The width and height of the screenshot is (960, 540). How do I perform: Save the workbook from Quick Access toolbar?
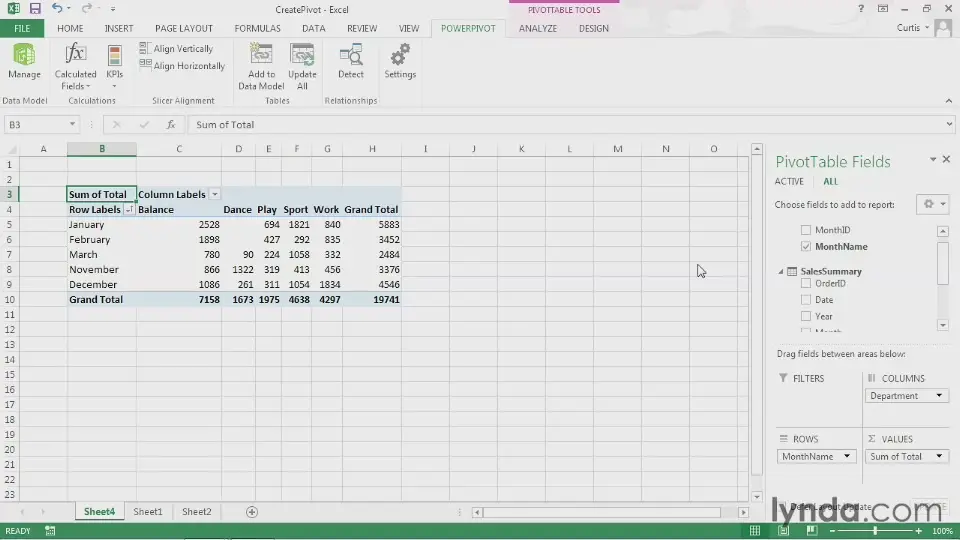(35, 9)
